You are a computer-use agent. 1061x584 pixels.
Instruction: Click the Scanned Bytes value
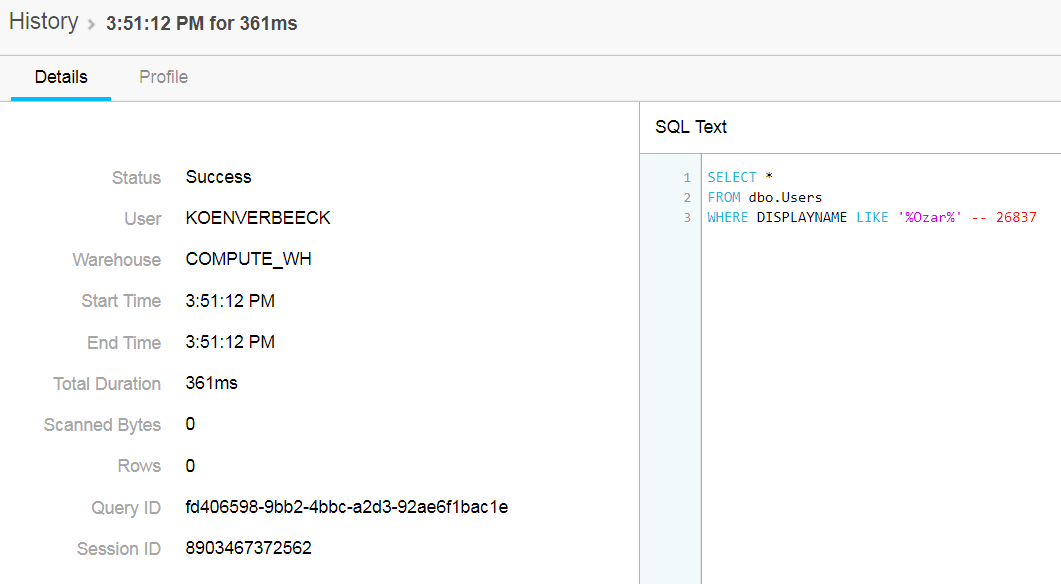189,424
